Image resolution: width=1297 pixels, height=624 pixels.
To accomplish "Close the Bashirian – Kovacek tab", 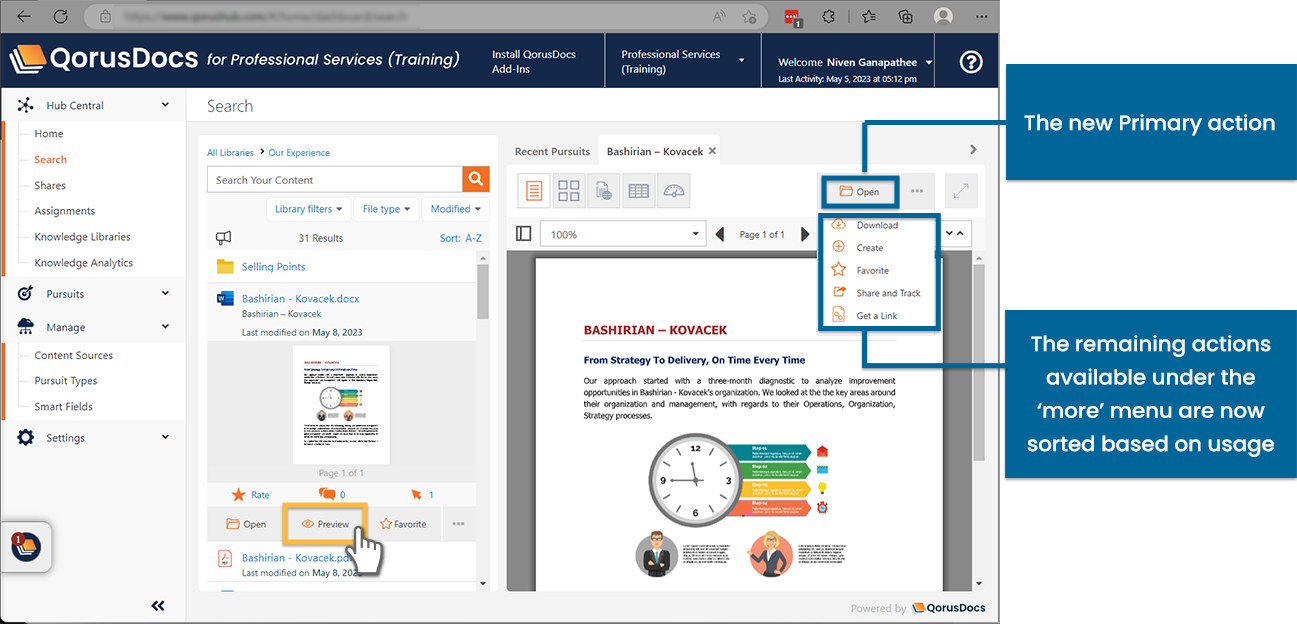I will click(x=712, y=151).
